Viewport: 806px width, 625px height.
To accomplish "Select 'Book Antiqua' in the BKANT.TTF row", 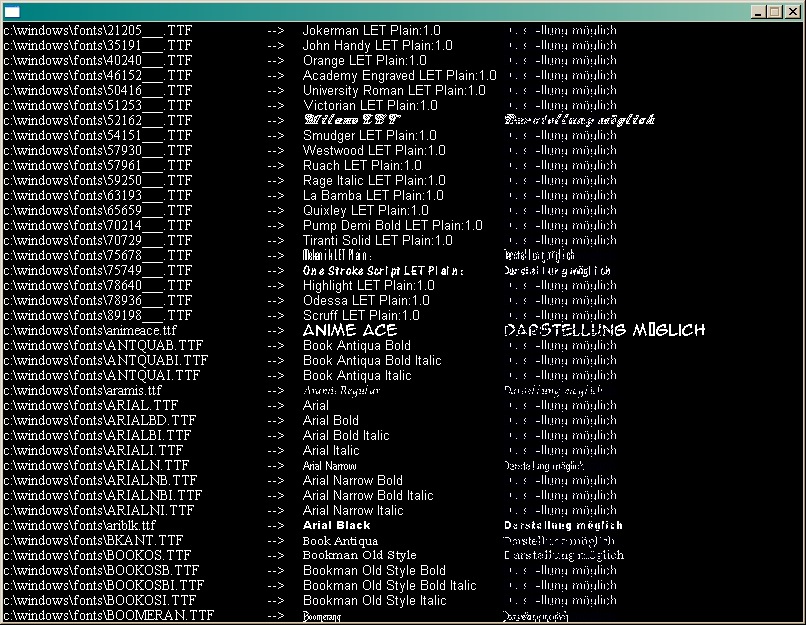I will 340,541.
